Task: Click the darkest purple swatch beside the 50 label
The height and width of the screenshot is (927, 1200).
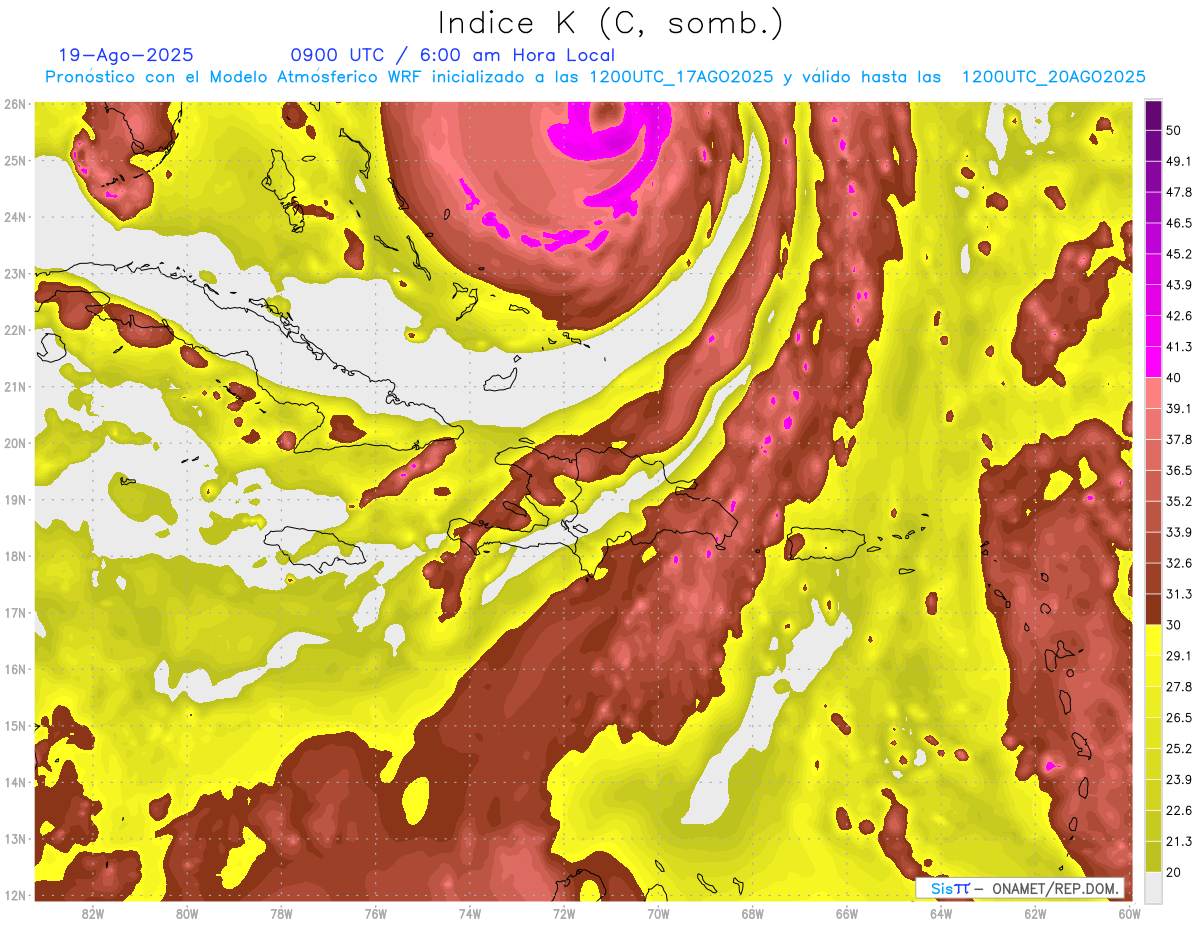Action: pyautogui.click(x=1153, y=115)
